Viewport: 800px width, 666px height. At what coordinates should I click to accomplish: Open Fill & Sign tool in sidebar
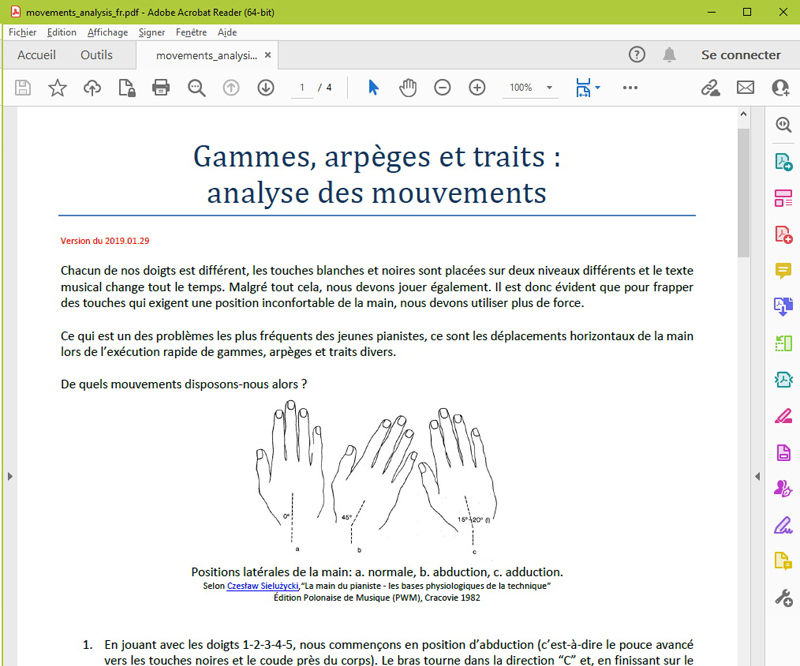coord(783,524)
